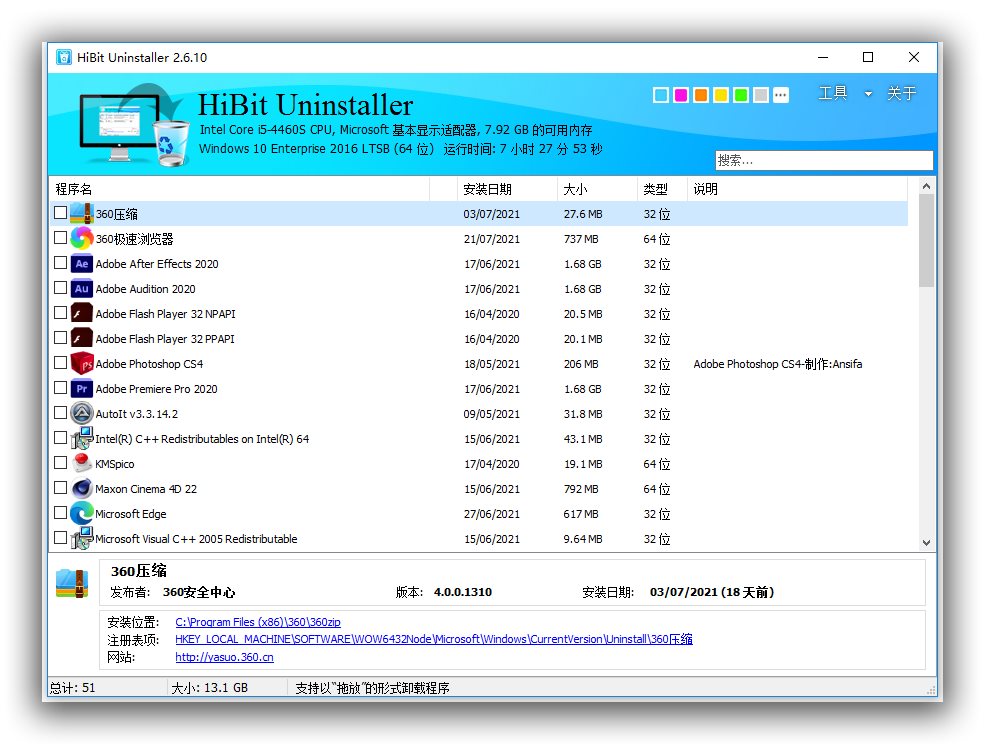The height and width of the screenshot is (744, 985).
Task: Click the Flash Player 32 NPAPI icon
Action: tap(82, 314)
